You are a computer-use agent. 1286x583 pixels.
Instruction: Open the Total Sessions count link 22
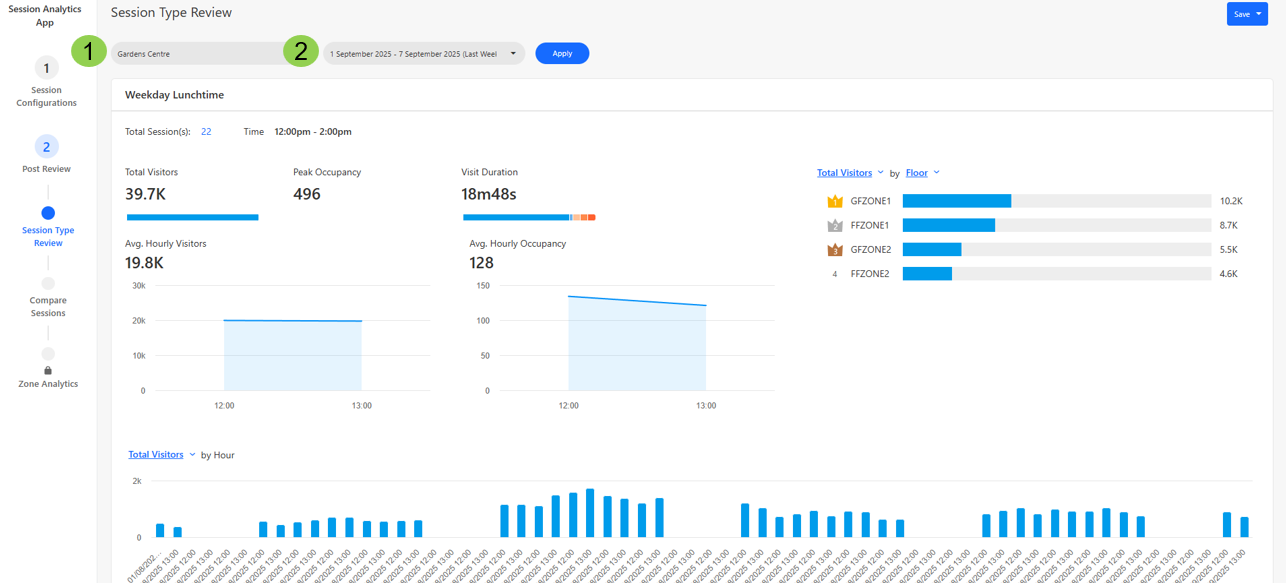coord(206,132)
